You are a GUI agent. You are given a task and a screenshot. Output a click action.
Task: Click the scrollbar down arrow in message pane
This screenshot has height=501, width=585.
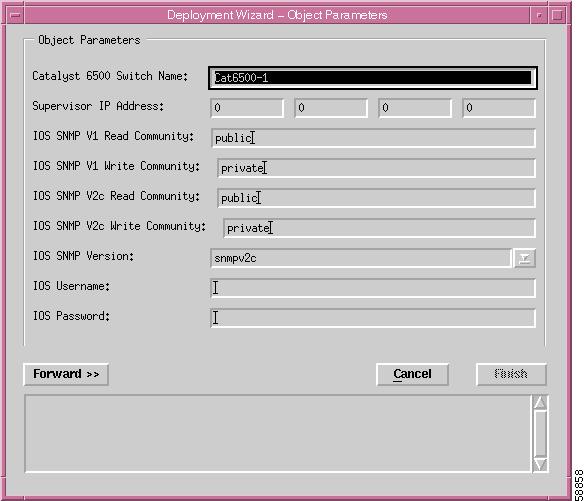[x=540, y=464]
